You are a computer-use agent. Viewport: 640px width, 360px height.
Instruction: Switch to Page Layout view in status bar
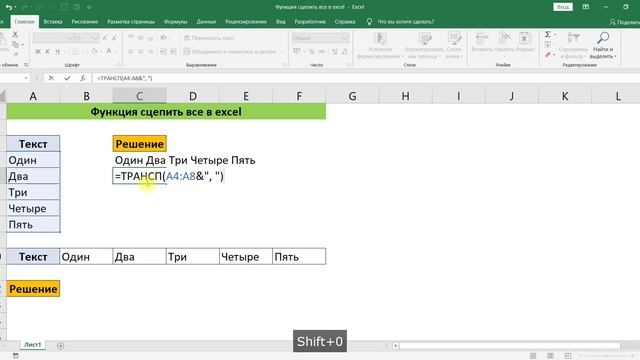coord(550,356)
